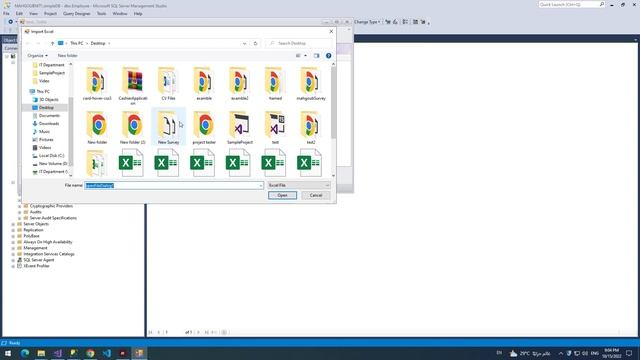This screenshot has height=360, width=640.
Task: Open the address bar history dropdown
Action: tap(244, 43)
